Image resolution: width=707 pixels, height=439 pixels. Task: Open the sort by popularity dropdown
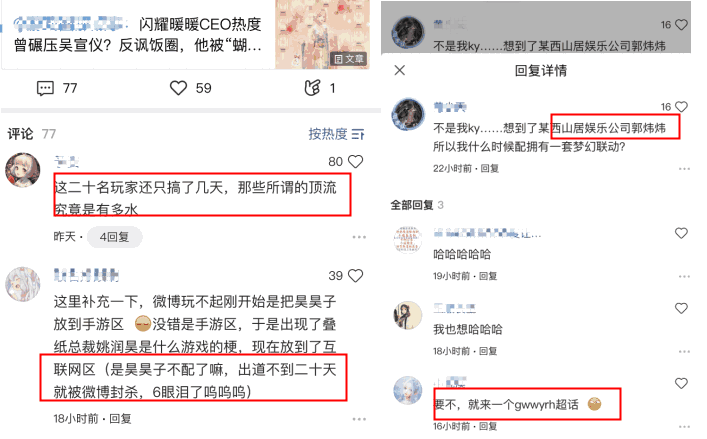336,134
